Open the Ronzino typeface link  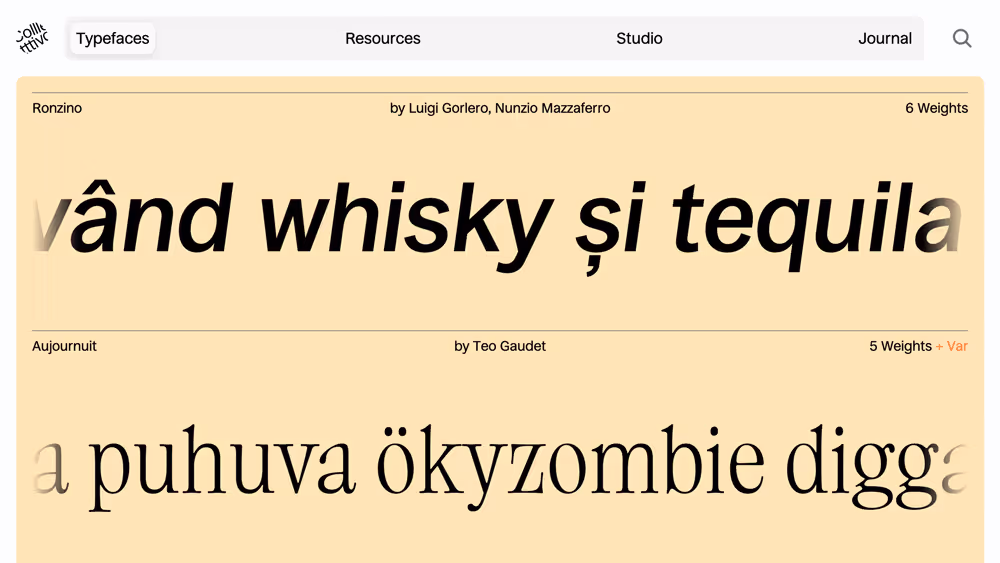(57, 108)
